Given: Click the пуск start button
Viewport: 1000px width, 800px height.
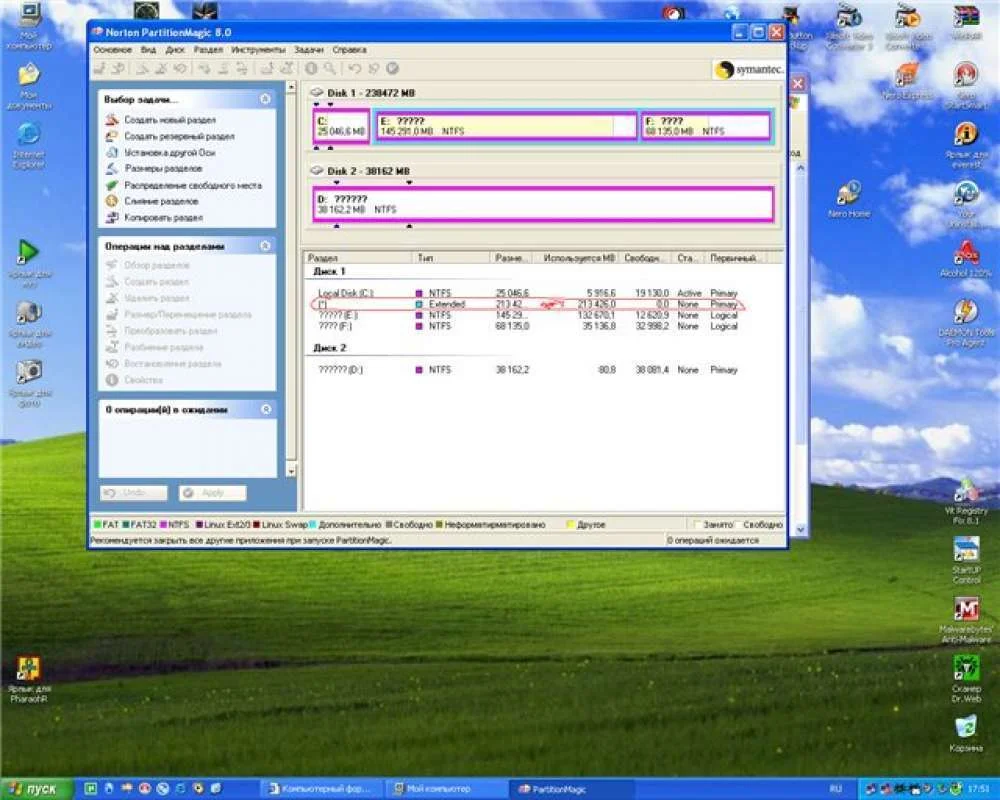Looking at the screenshot, I should pos(35,789).
